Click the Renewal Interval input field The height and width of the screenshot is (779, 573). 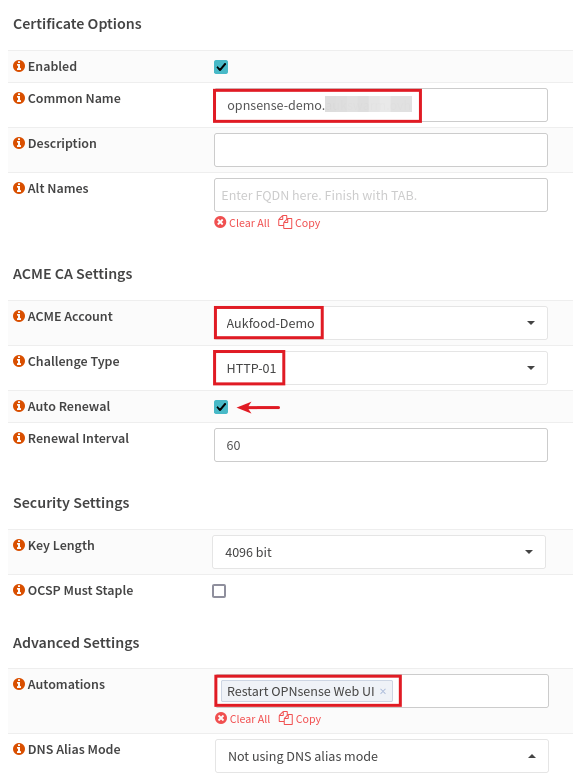click(x=381, y=445)
